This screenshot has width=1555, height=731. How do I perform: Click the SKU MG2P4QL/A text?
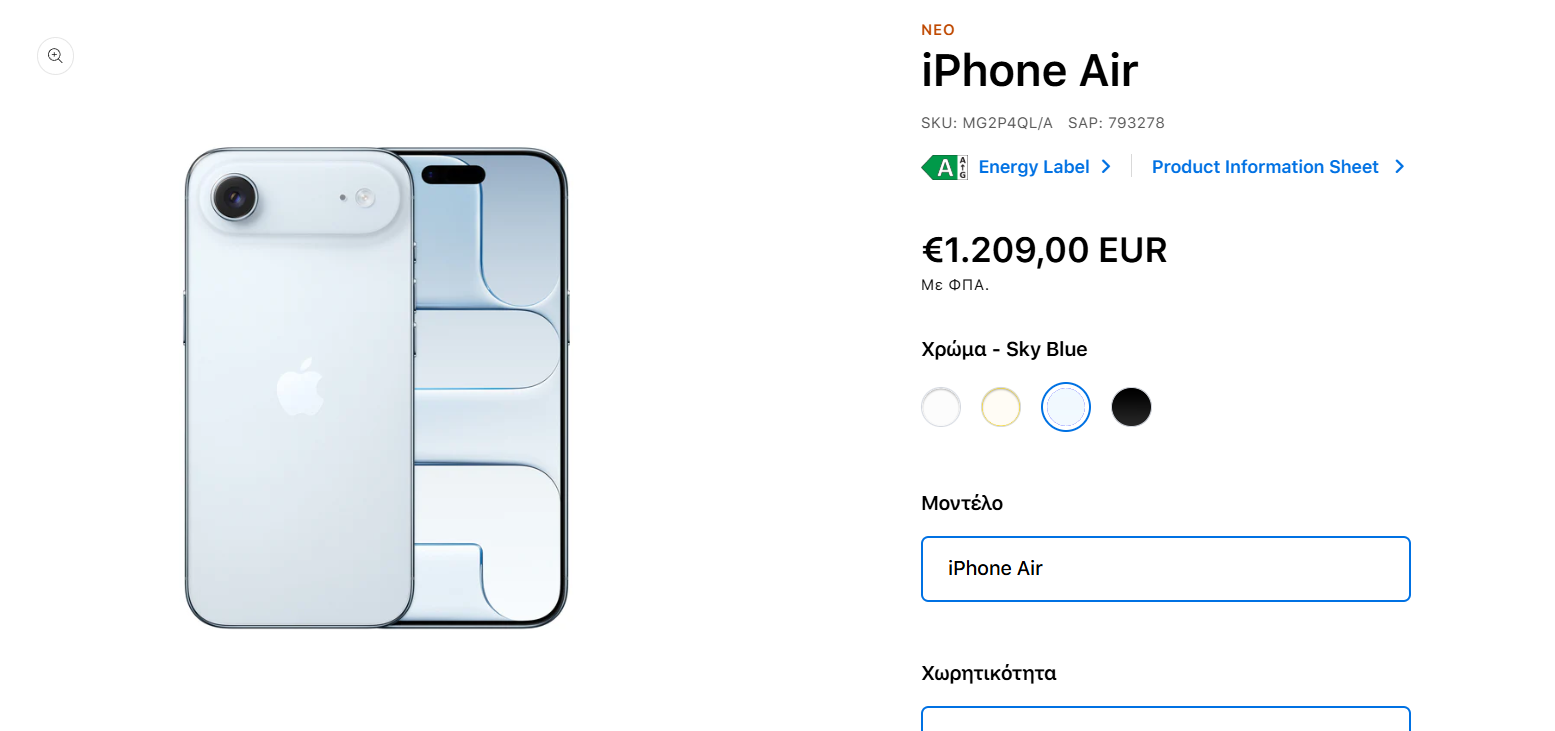pyautogui.click(x=987, y=123)
